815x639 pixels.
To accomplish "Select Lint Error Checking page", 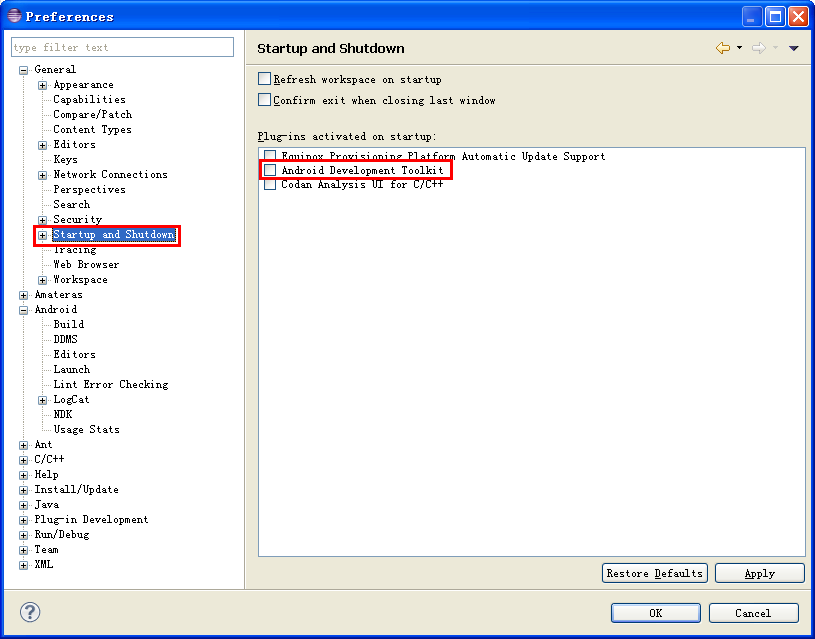I will tap(111, 384).
